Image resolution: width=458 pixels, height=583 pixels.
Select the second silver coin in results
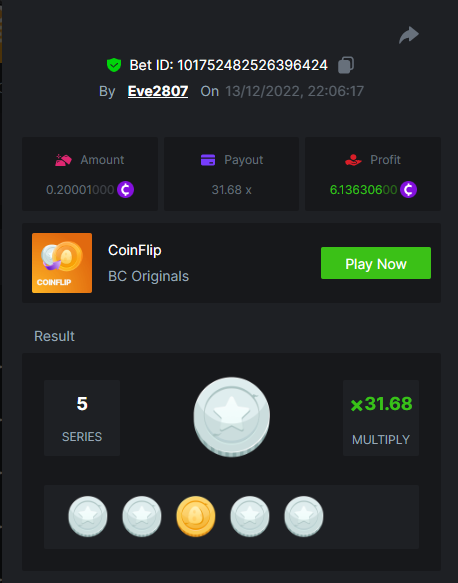142,516
